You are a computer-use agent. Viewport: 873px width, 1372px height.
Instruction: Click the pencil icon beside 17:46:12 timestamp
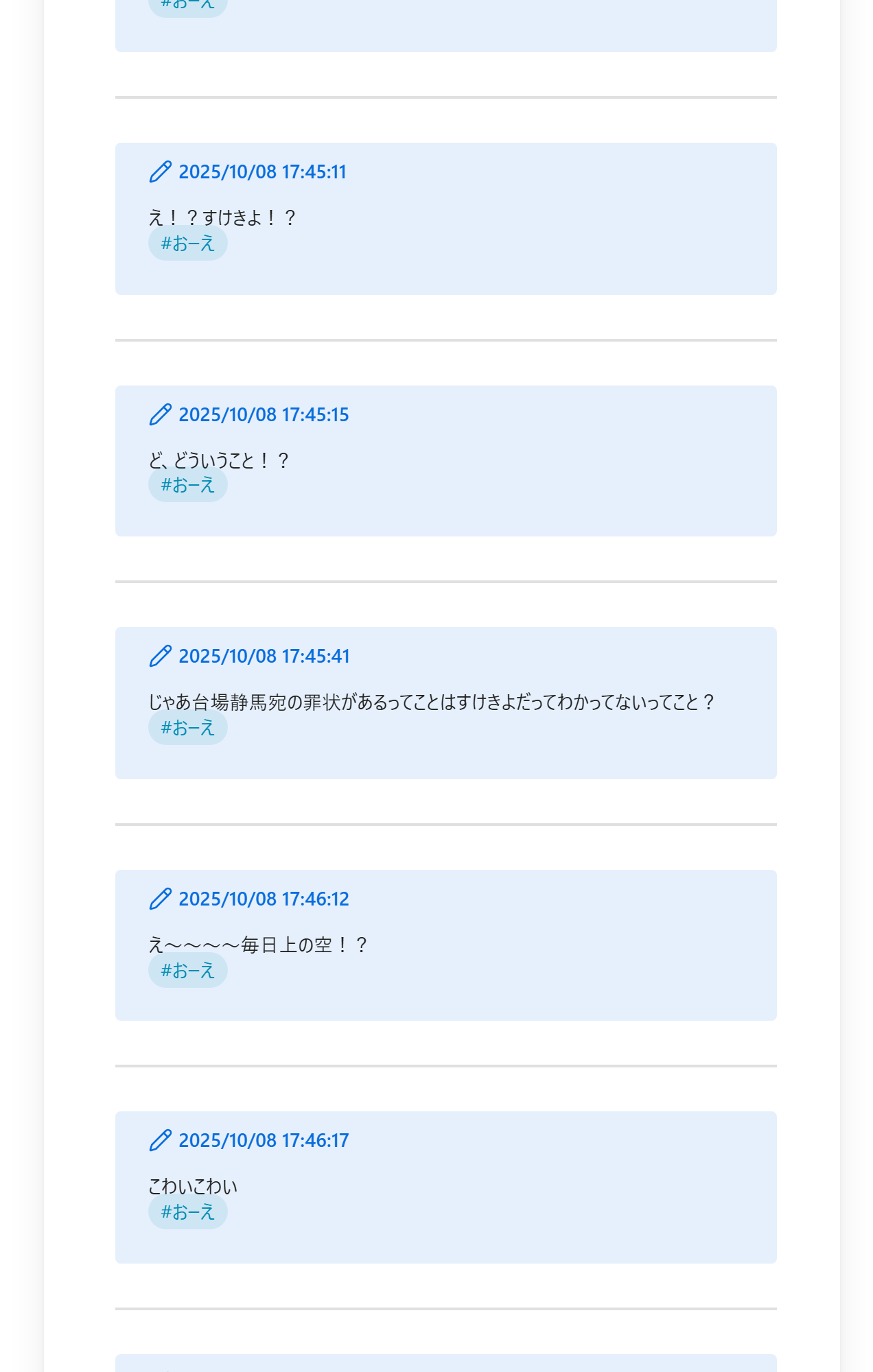pyautogui.click(x=160, y=899)
